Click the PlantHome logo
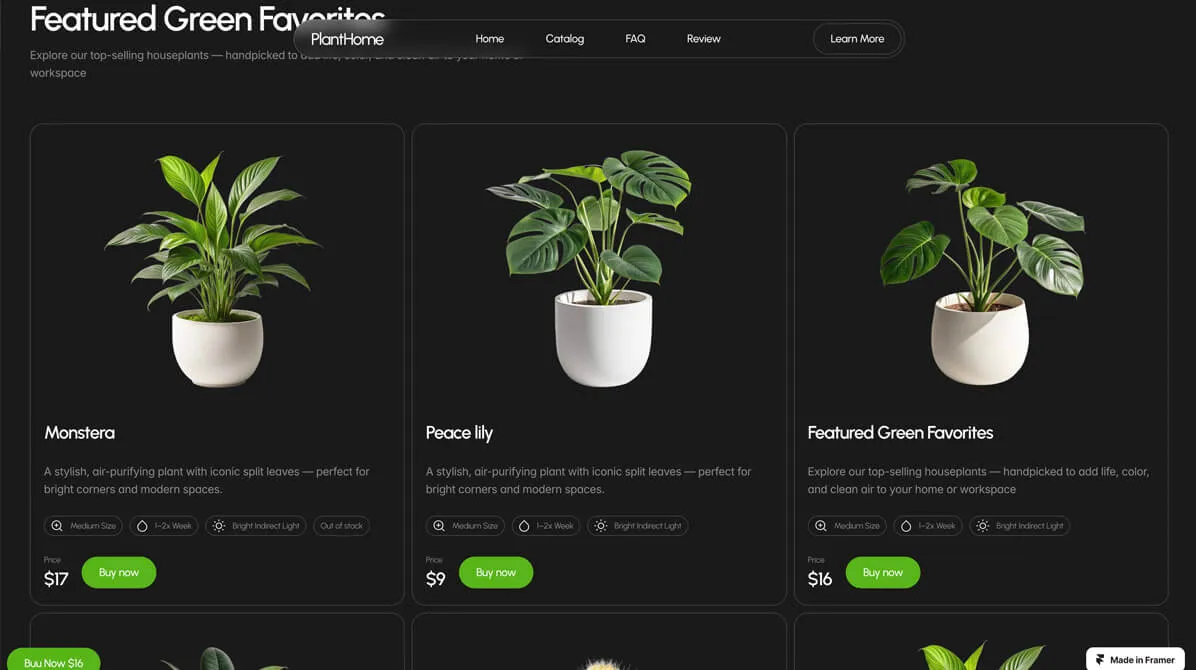Viewport: 1196px width, 670px height. [347, 39]
